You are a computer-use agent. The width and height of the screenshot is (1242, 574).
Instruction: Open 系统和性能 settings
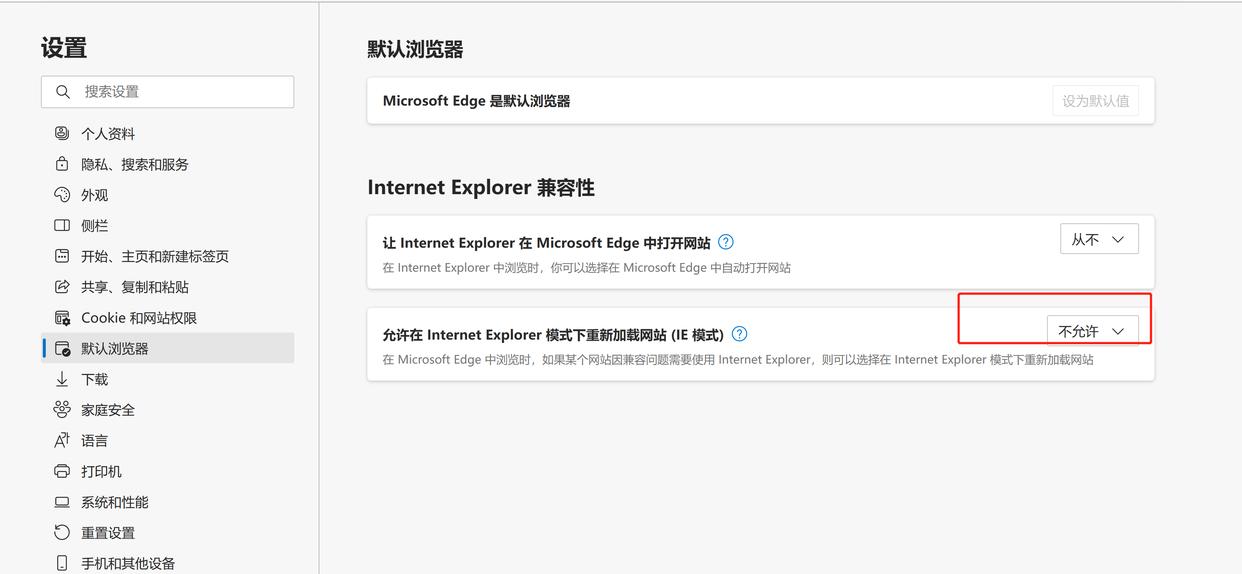168,502
